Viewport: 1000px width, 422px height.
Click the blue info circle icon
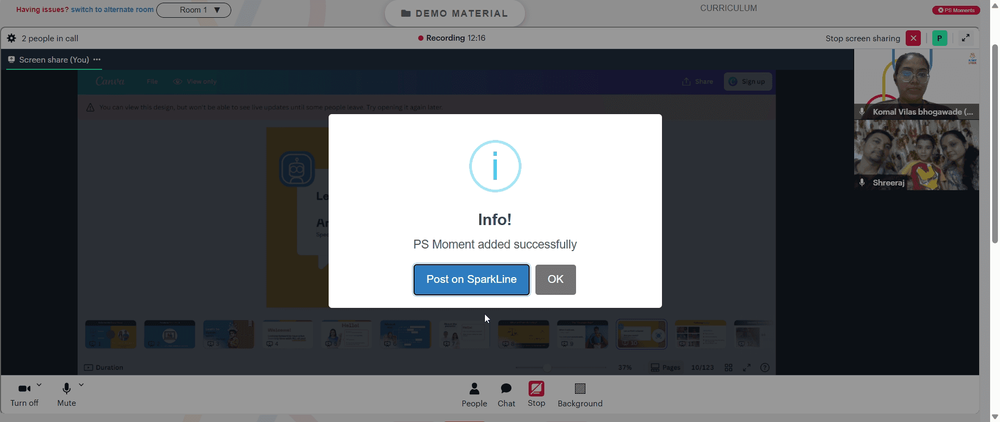pos(495,166)
